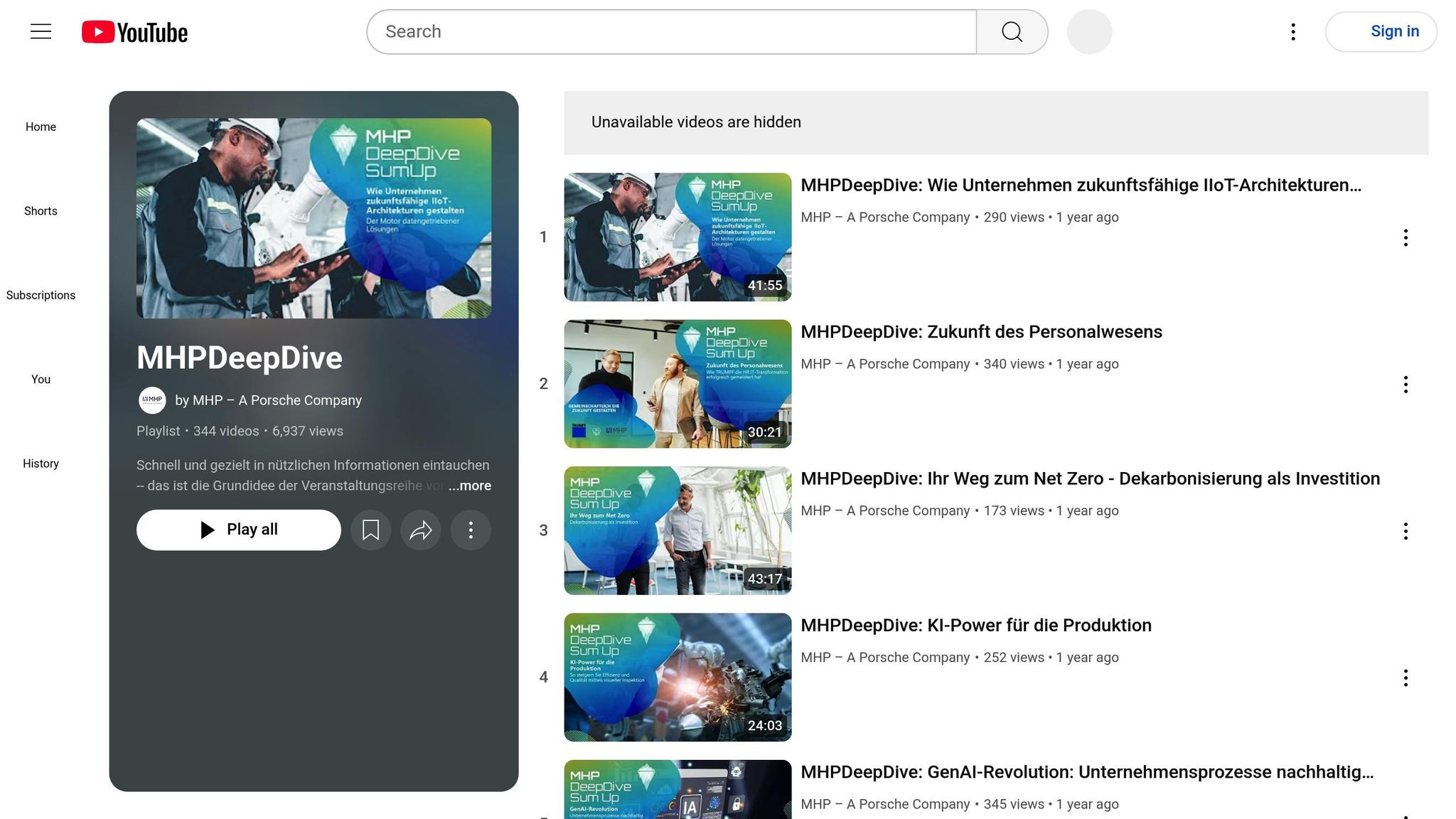Screen dimensions: 1456x819
Task: Expand the playlist description with ...more
Action: pyautogui.click(x=469, y=485)
